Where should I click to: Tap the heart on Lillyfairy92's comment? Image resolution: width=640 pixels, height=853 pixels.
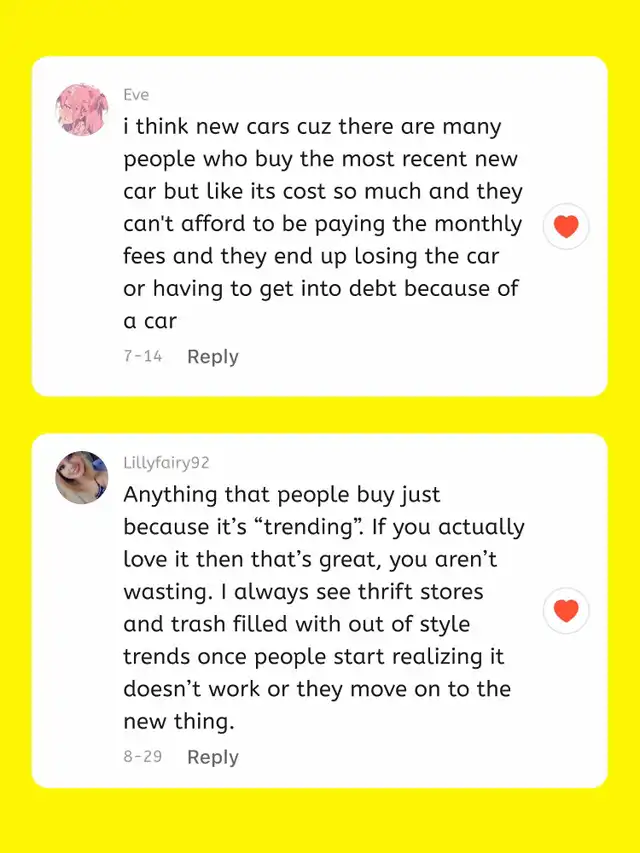(566, 609)
